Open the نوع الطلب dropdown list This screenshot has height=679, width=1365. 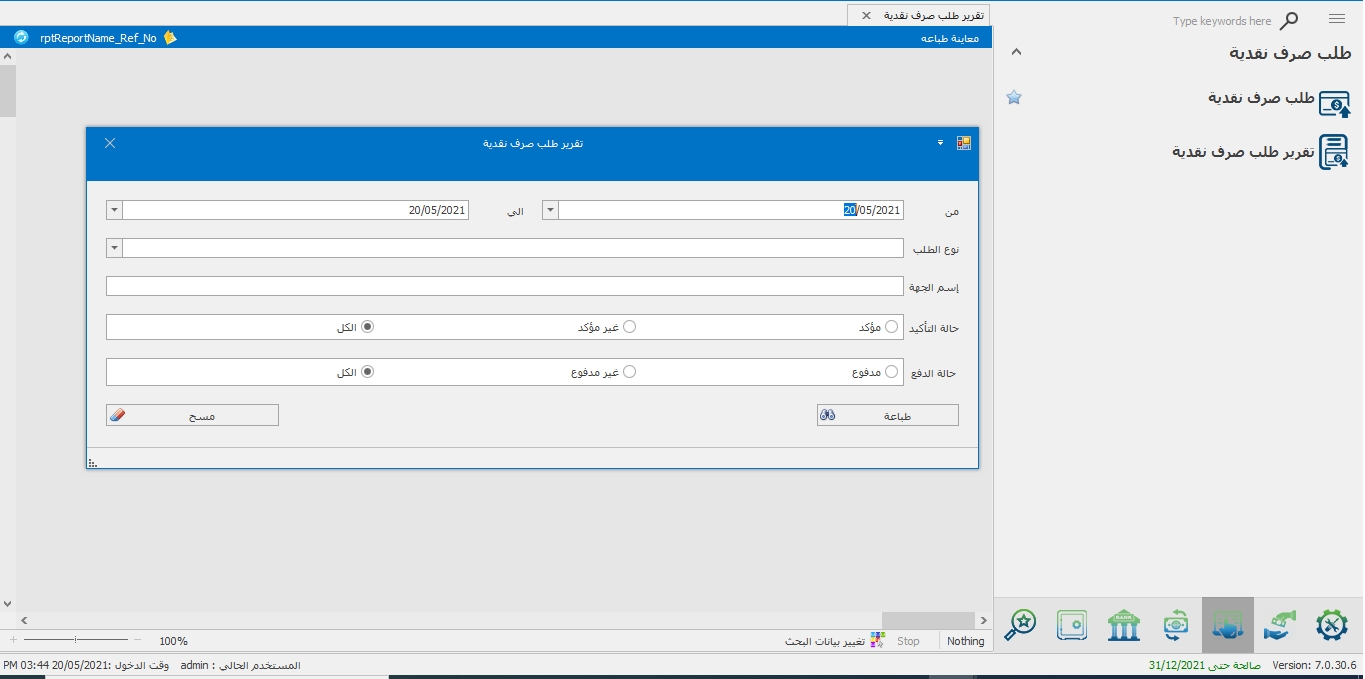click(114, 248)
